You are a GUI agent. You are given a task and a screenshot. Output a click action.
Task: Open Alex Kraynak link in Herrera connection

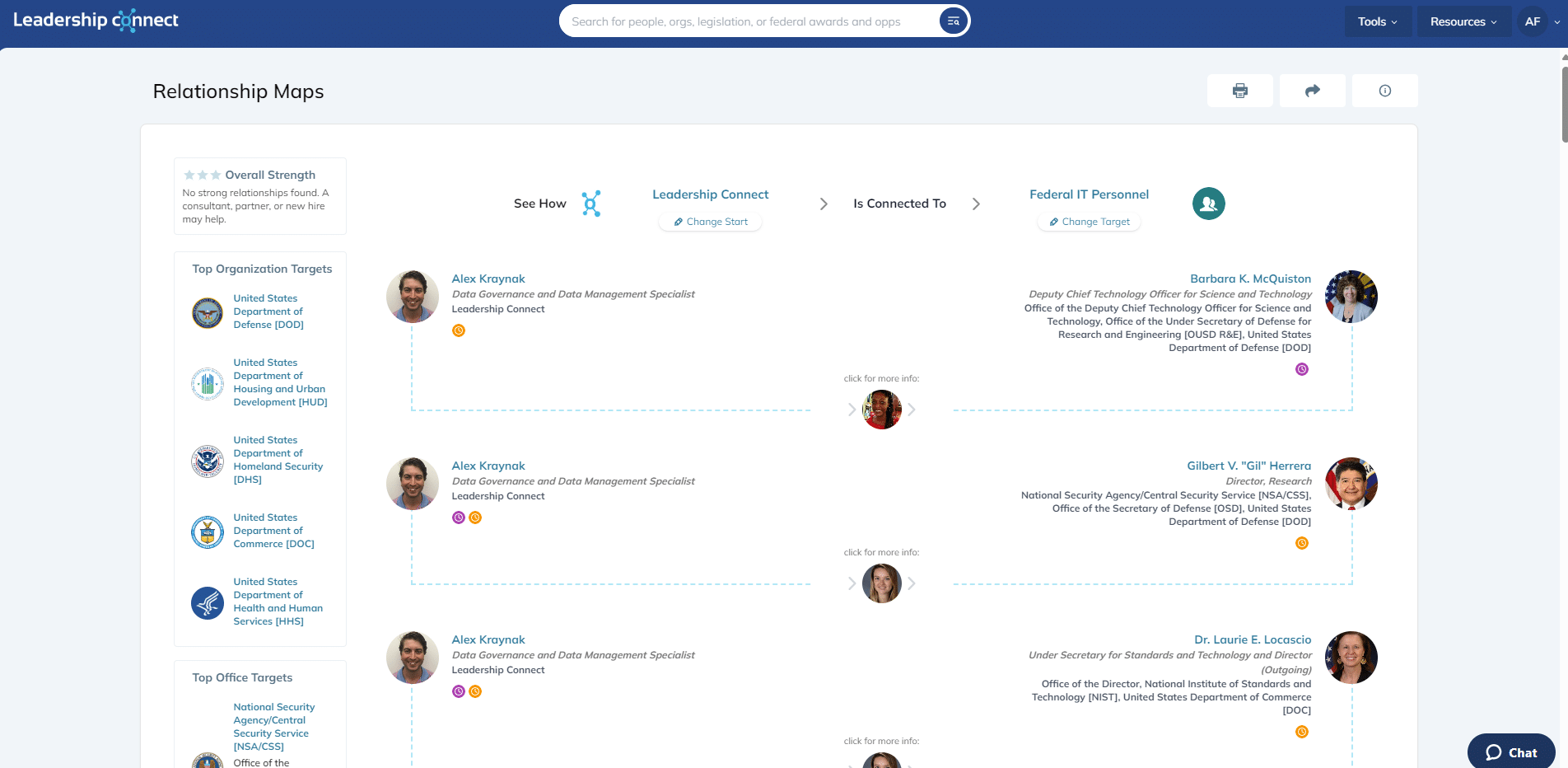pos(488,466)
